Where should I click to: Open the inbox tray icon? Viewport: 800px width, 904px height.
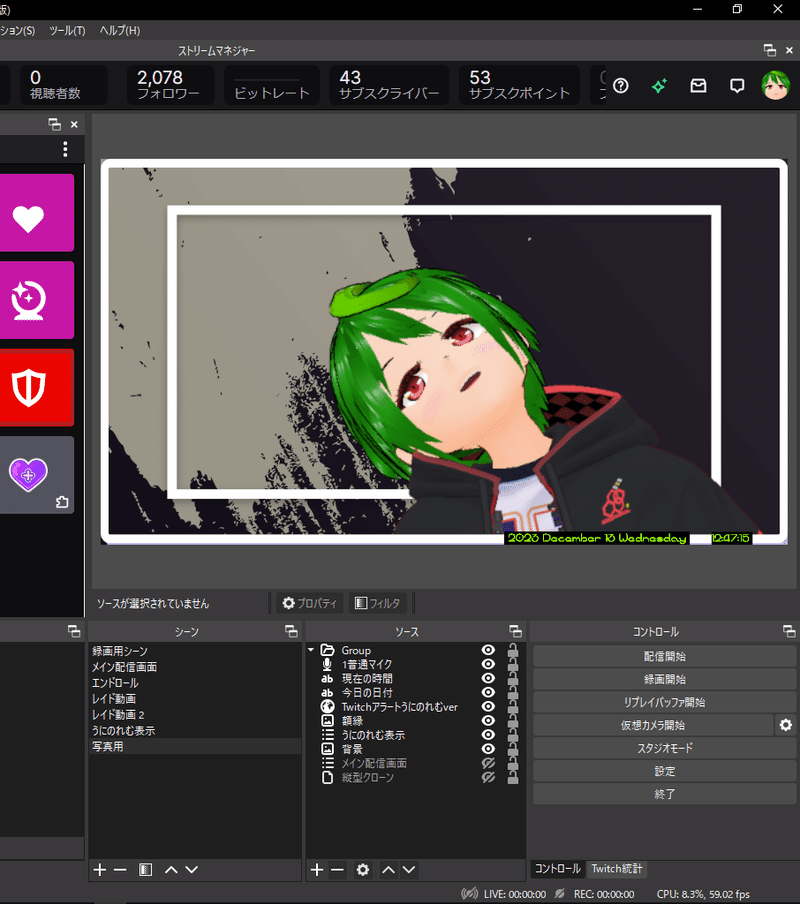pyautogui.click(x=698, y=86)
